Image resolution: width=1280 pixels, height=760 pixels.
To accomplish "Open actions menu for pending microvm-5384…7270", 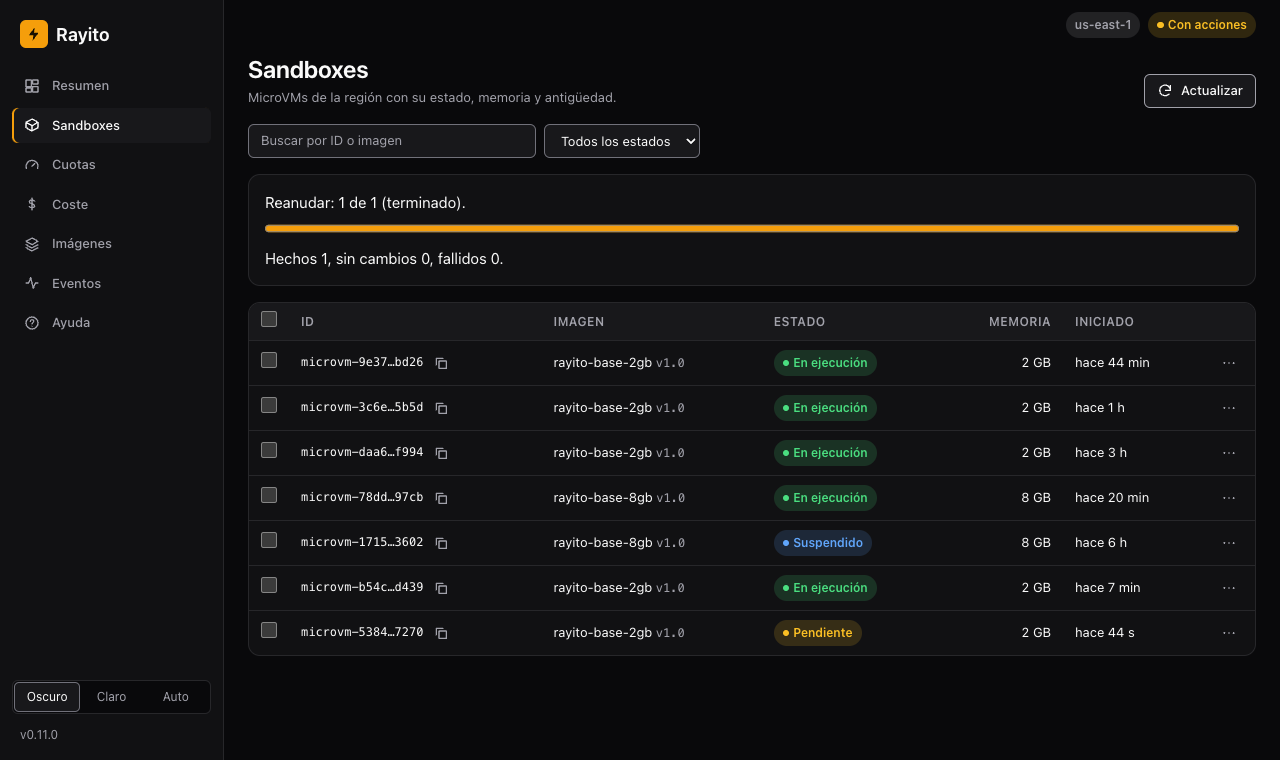I will coord(1229,633).
